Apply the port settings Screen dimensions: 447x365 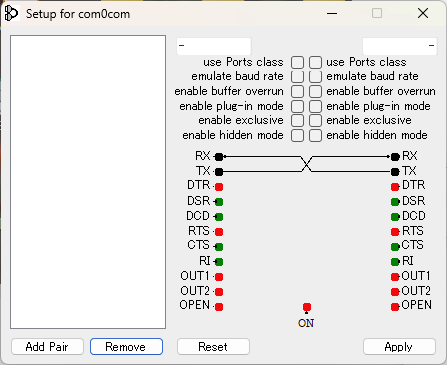[x=399, y=347]
